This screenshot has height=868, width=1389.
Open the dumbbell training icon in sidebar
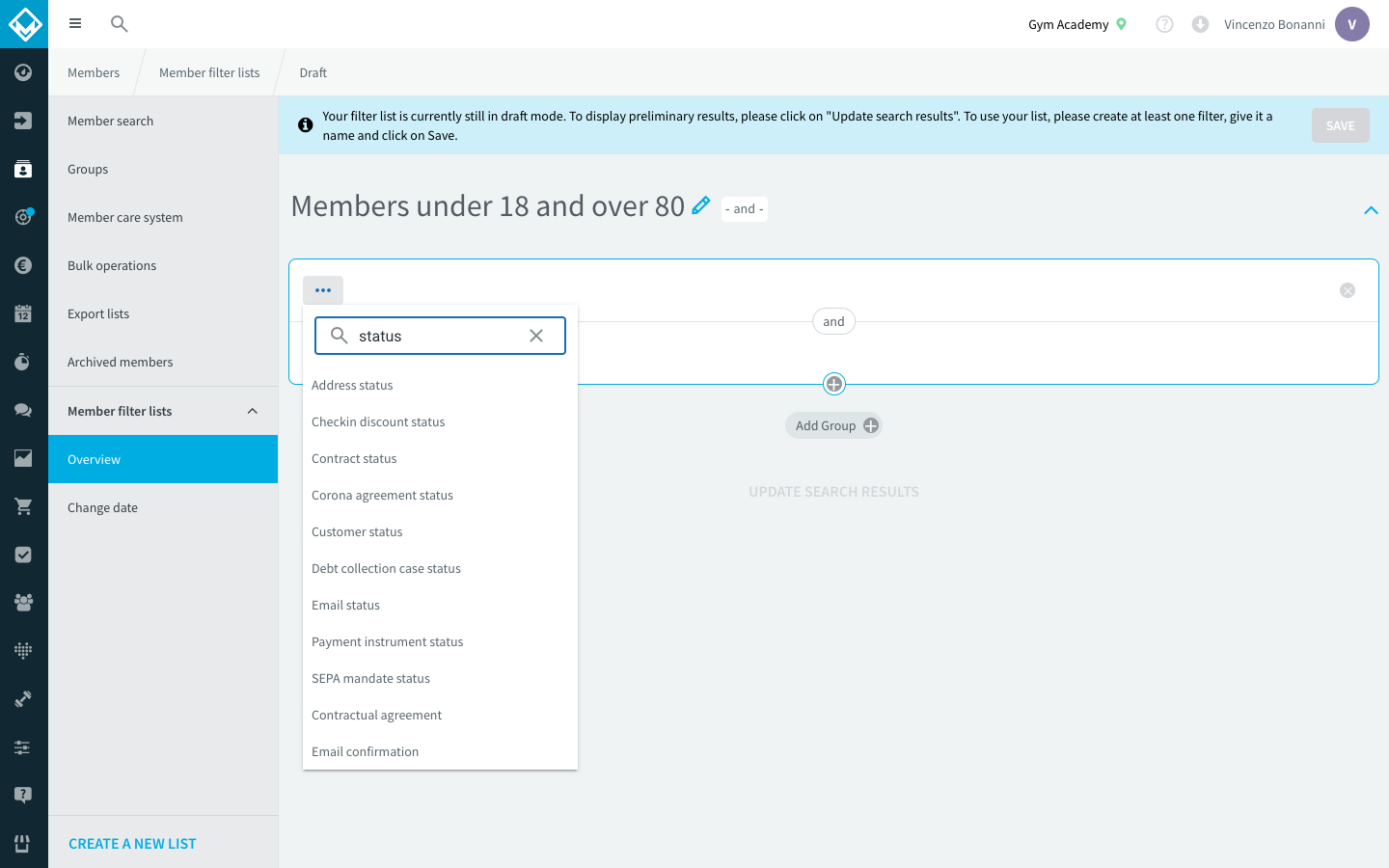click(23, 699)
